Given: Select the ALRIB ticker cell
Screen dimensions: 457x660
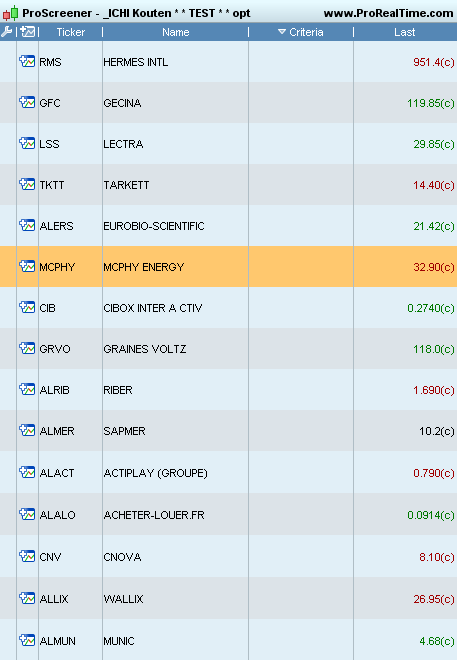Looking at the screenshot, I should (70, 390).
